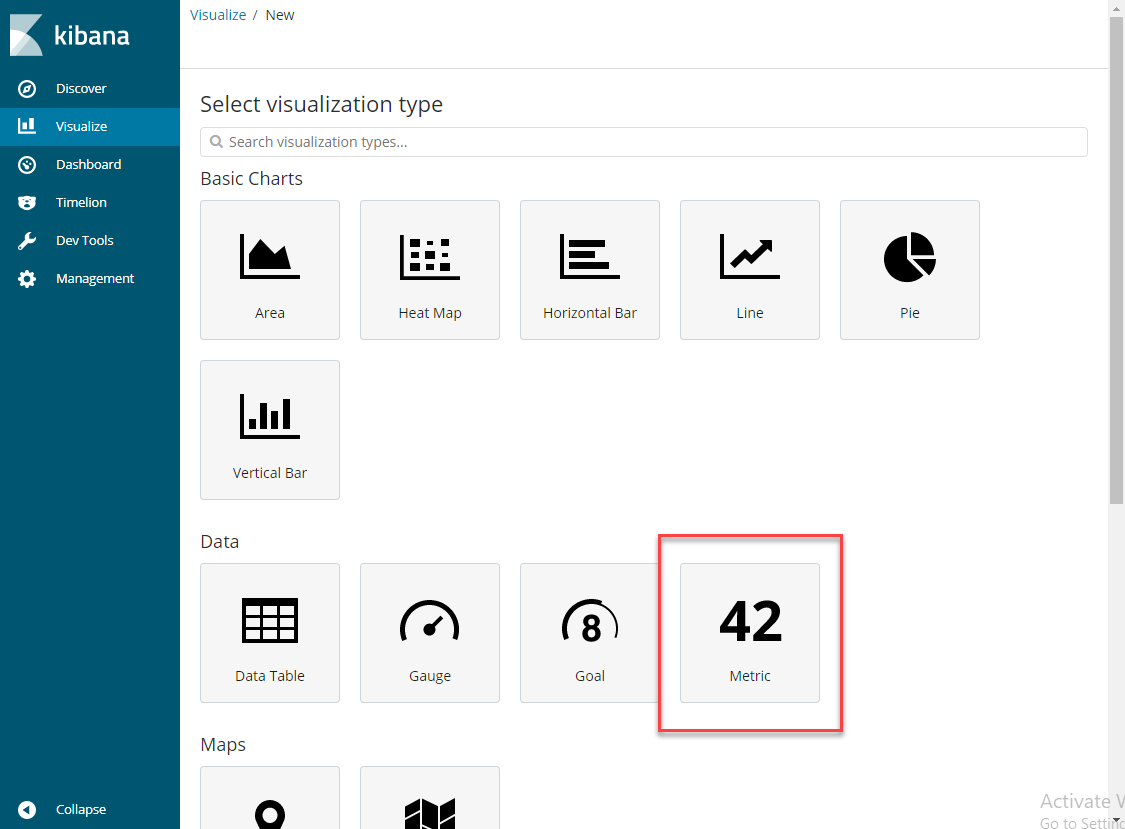Click the Collapse sidebar label
The image size is (1125, 829).
(81, 810)
